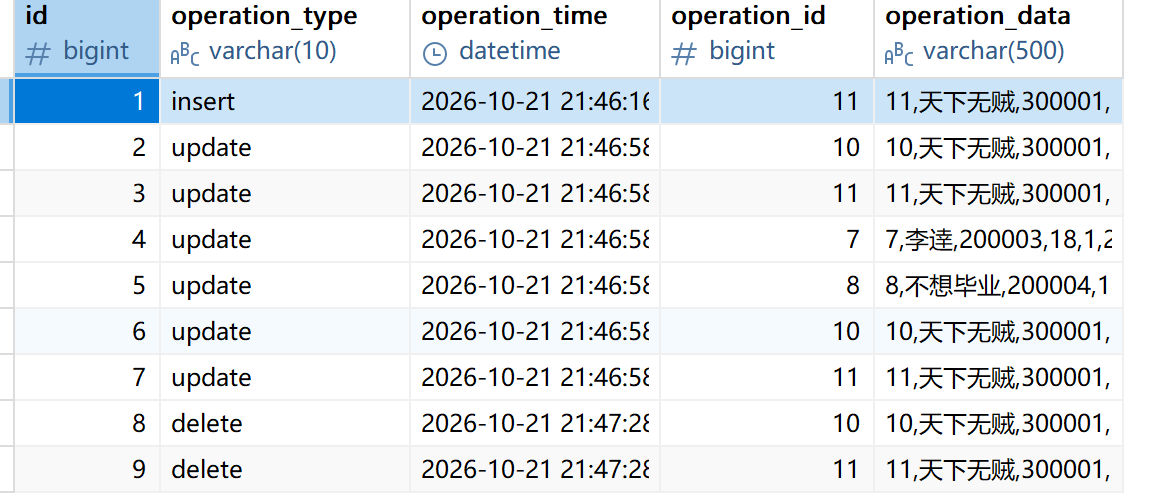
Task: Click id cell showing 4
Action: (x=87, y=239)
